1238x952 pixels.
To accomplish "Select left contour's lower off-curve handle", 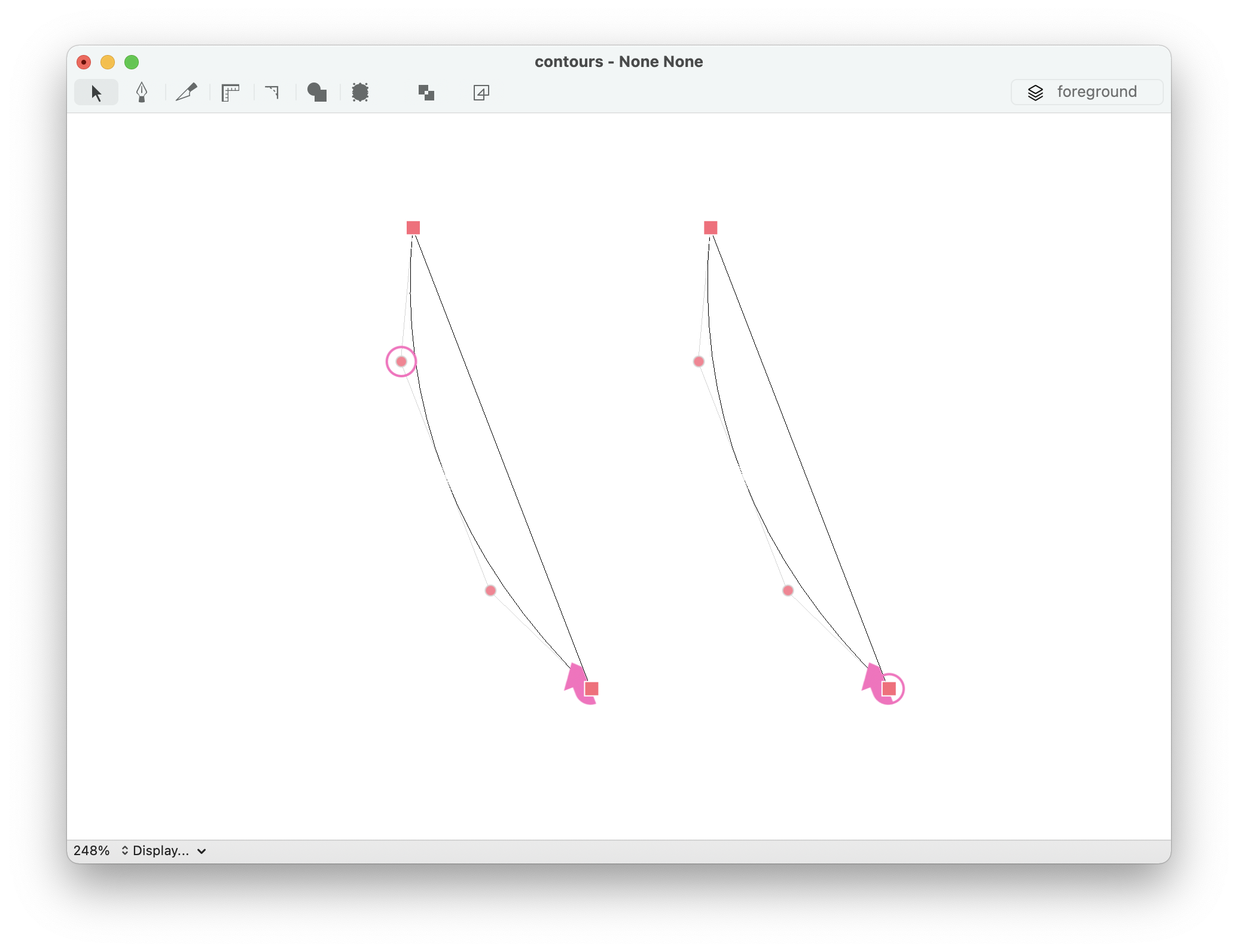I will (x=490, y=591).
